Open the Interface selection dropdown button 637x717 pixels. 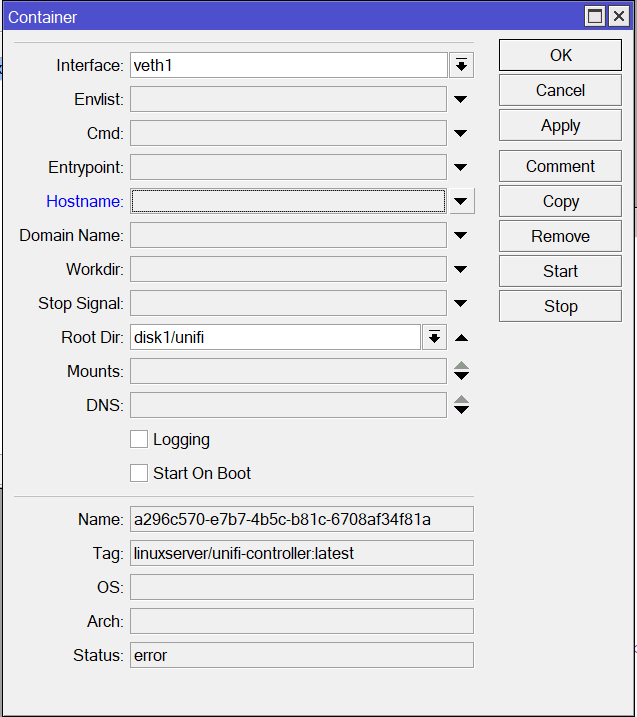pos(461,66)
